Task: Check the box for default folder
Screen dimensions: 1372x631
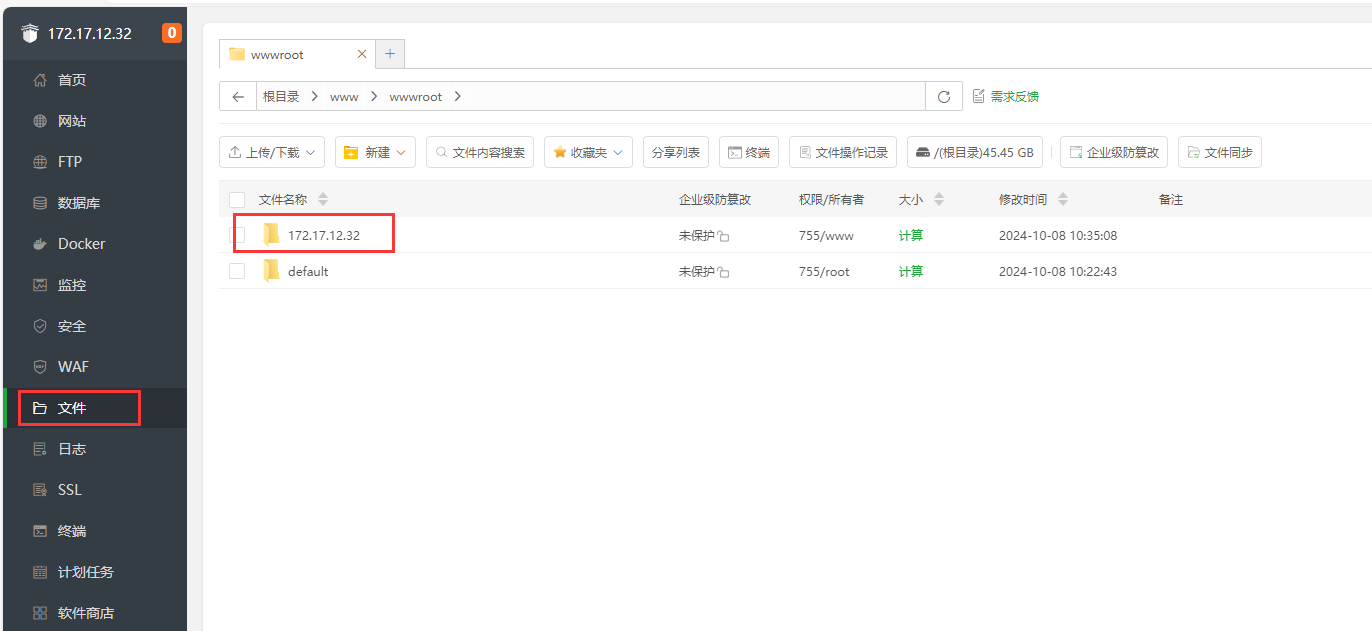Action: click(237, 271)
